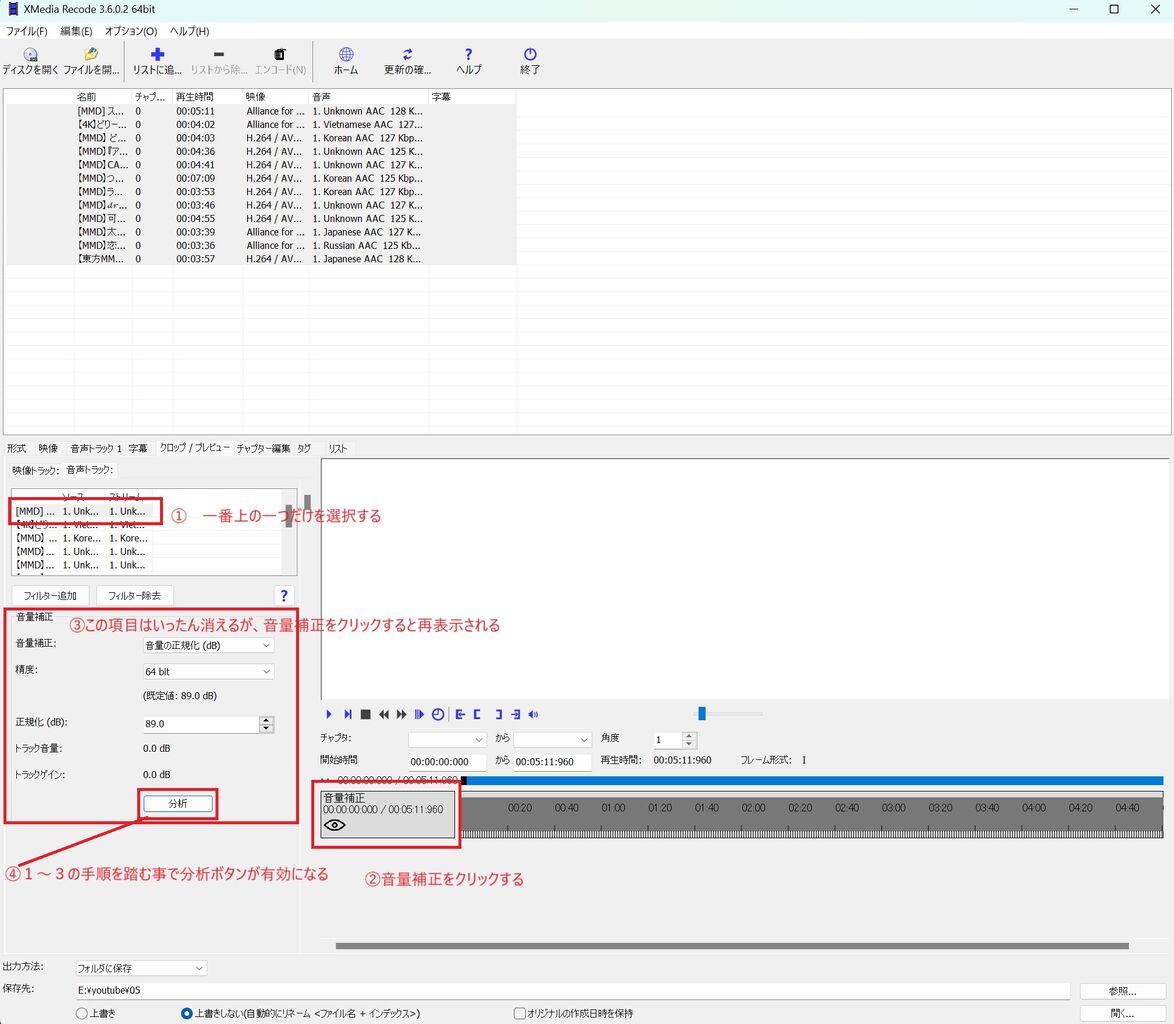Open the Home globe icon

(x=346, y=55)
